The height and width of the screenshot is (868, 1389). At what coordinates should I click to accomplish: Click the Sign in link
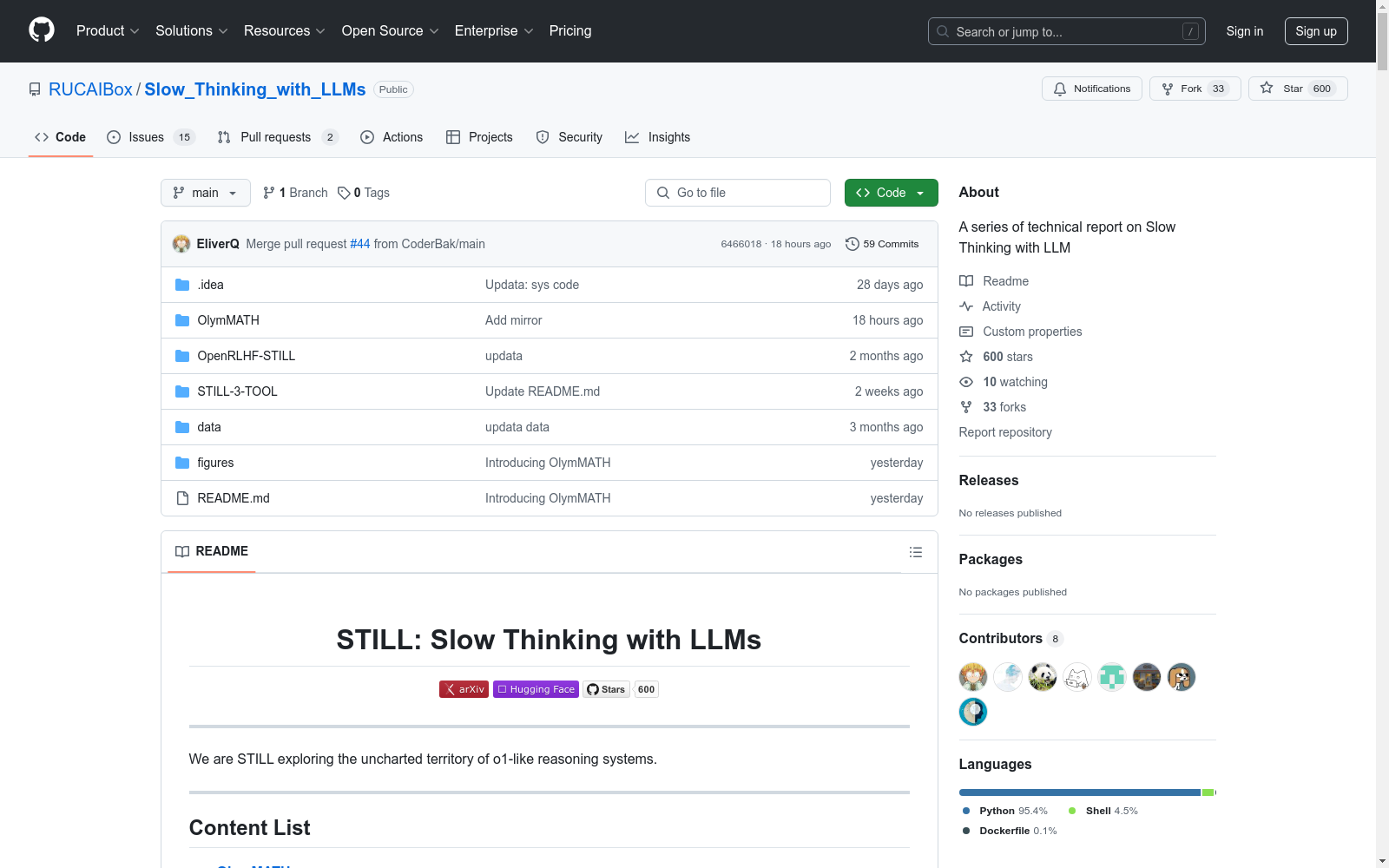coord(1245,31)
